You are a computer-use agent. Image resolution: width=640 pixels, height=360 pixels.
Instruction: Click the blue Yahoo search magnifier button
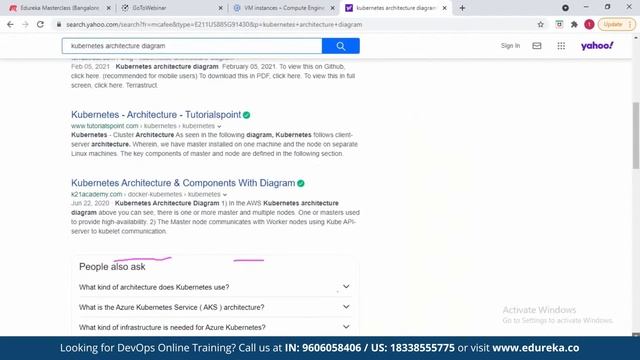[340, 46]
